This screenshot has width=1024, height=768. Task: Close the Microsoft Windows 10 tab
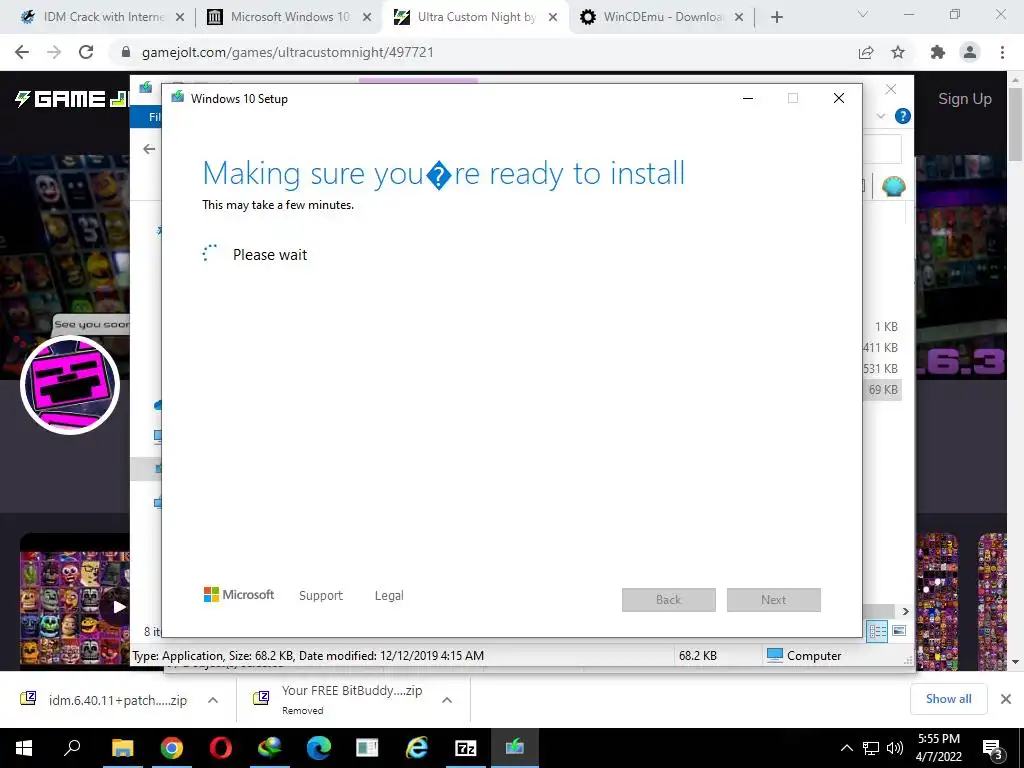[x=367, y=18]
